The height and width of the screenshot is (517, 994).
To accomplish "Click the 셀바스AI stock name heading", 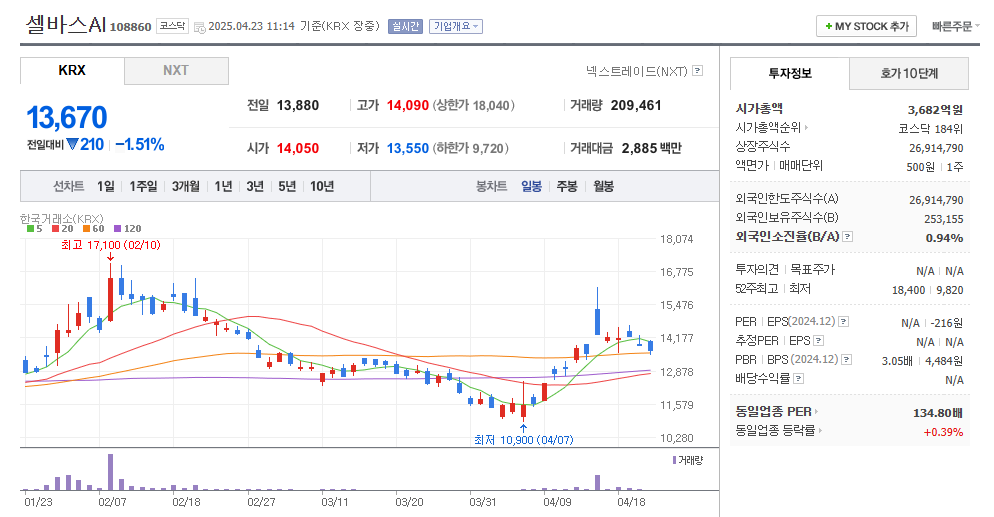I will (66, 25).
